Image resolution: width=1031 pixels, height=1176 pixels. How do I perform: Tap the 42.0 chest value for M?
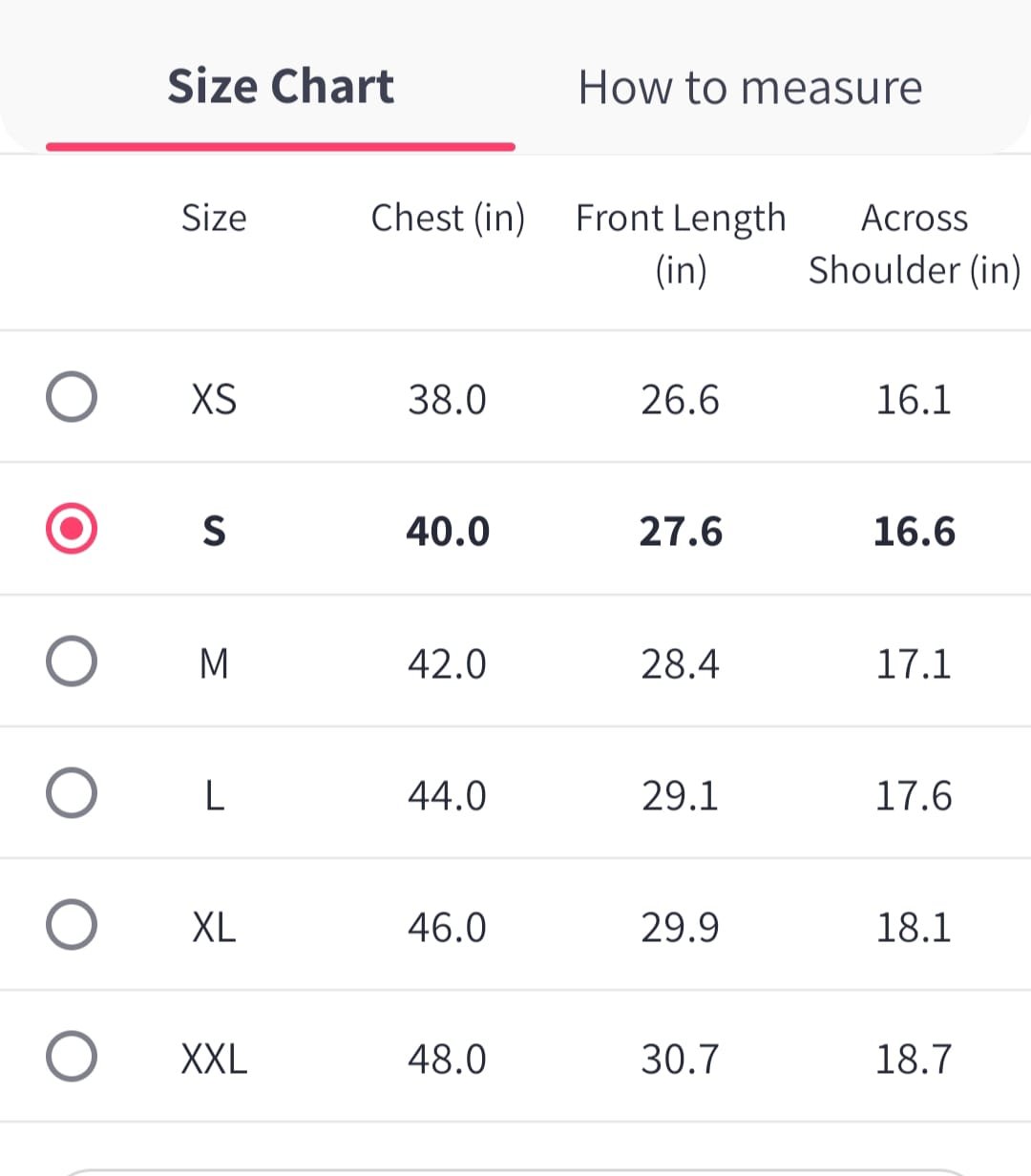447,663
